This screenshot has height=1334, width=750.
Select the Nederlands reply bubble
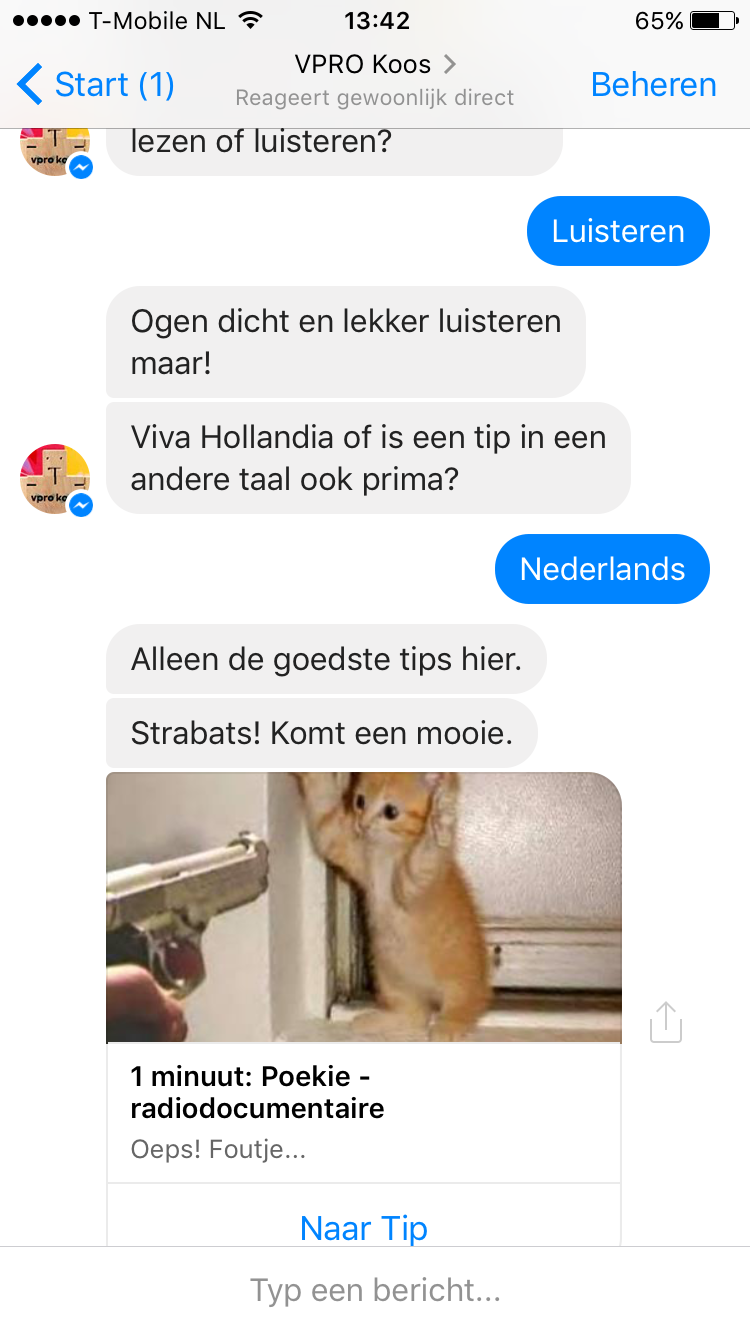tap(602, 569)
